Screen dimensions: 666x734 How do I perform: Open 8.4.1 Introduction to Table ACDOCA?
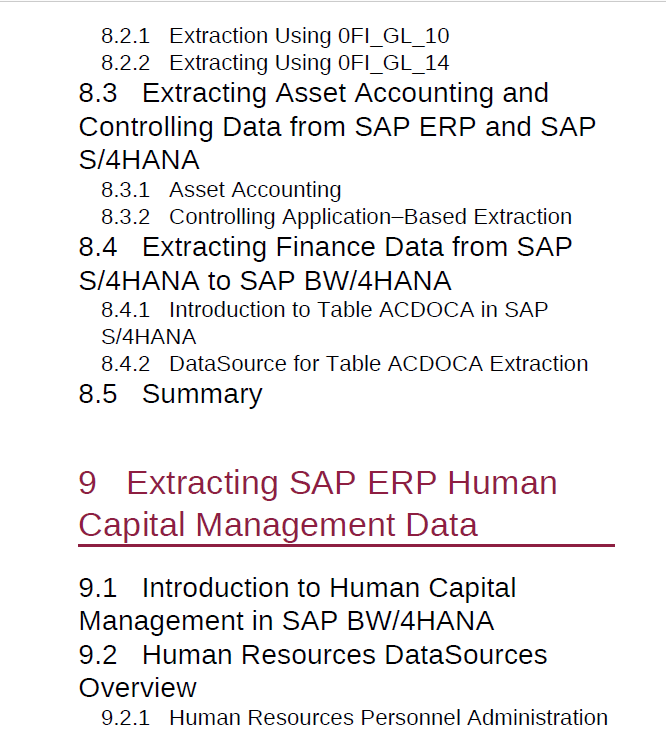tap(324, 323)
